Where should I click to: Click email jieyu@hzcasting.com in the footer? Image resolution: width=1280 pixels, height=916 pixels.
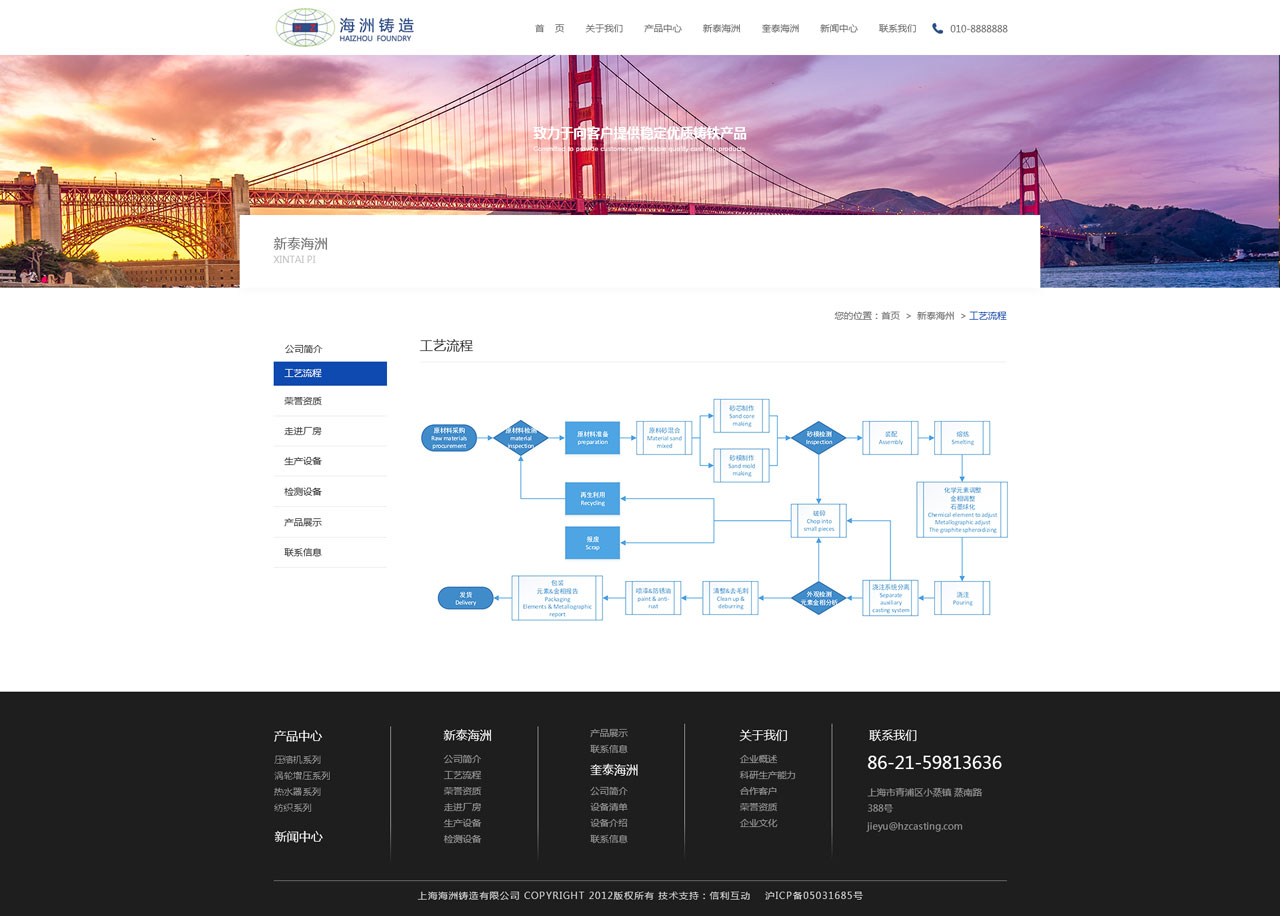click(915, 827)
